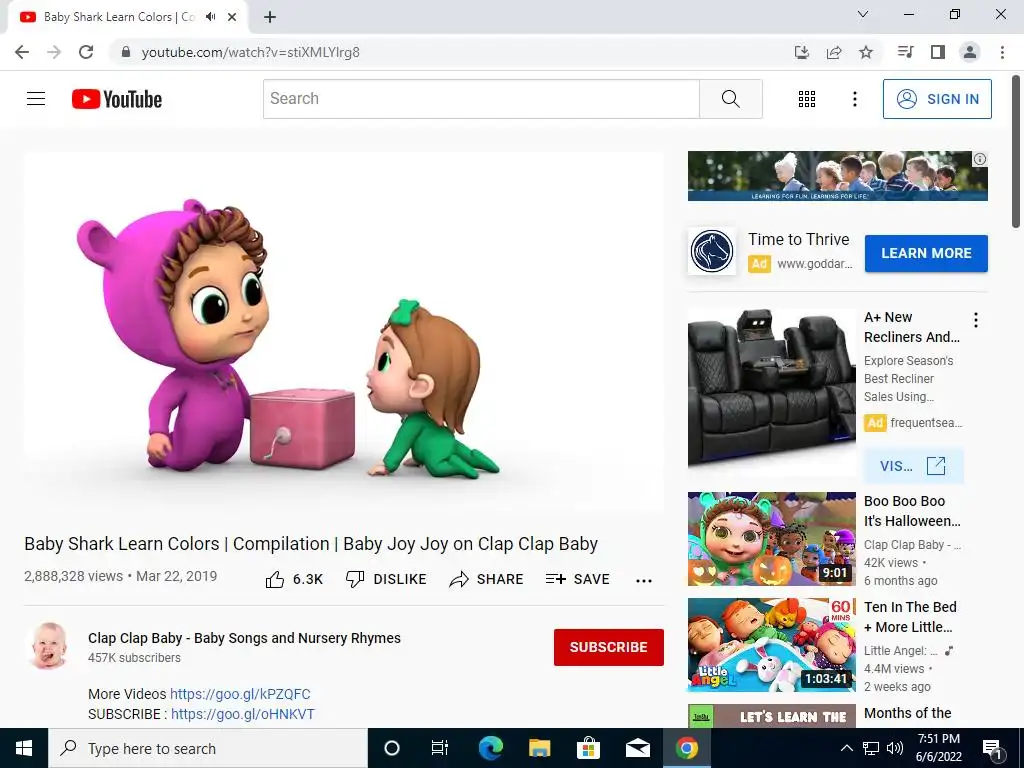Image resolution: width=1024 pixels, height=768 pixels.
Task: Click LEARN MORE on Time to Thrive ad
Action: click(926, 253)
